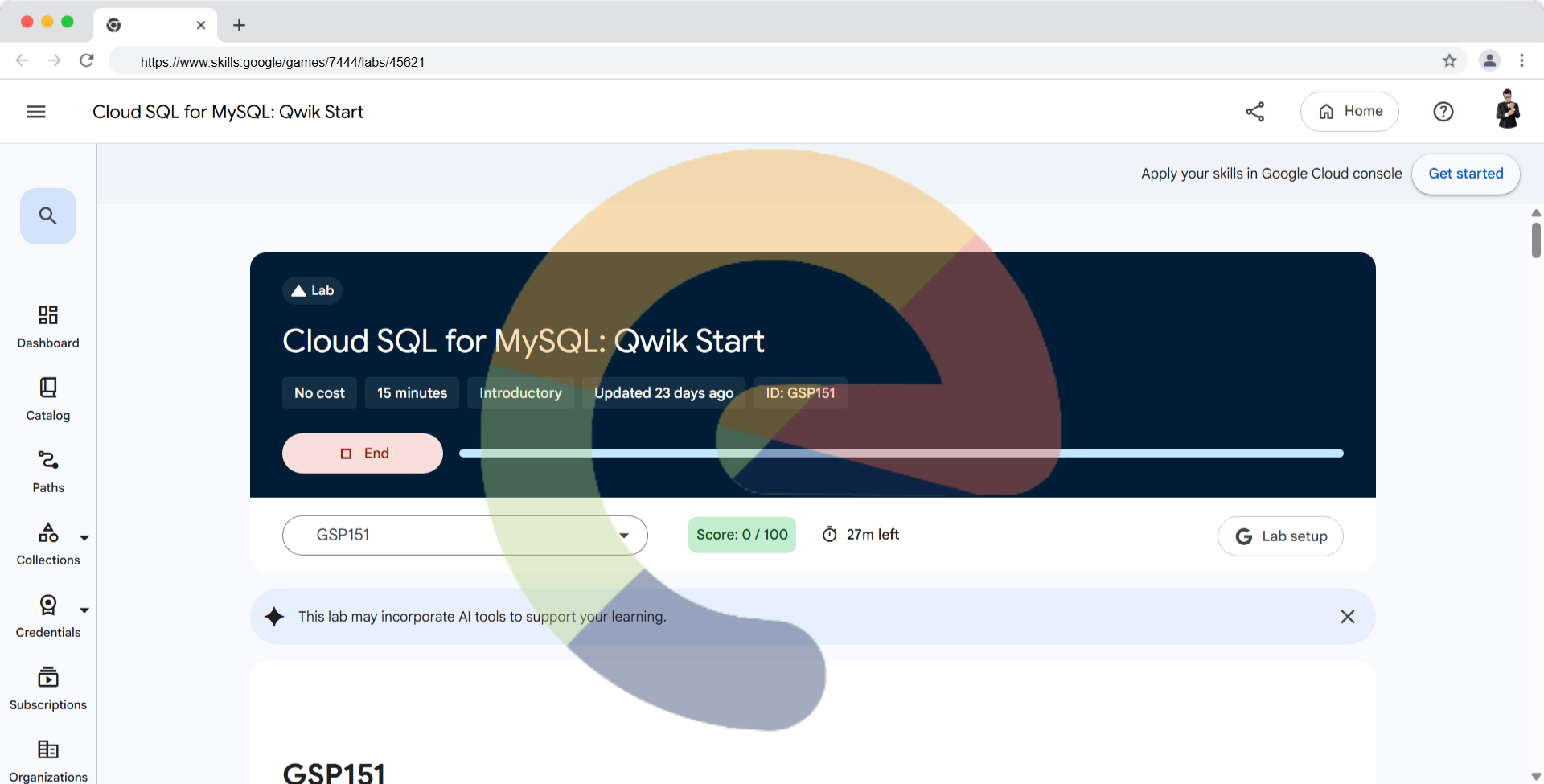The height and width of the screenshot is (784, 1544).
Task: Open the help question mark icon
Action: click(1443, 112)
